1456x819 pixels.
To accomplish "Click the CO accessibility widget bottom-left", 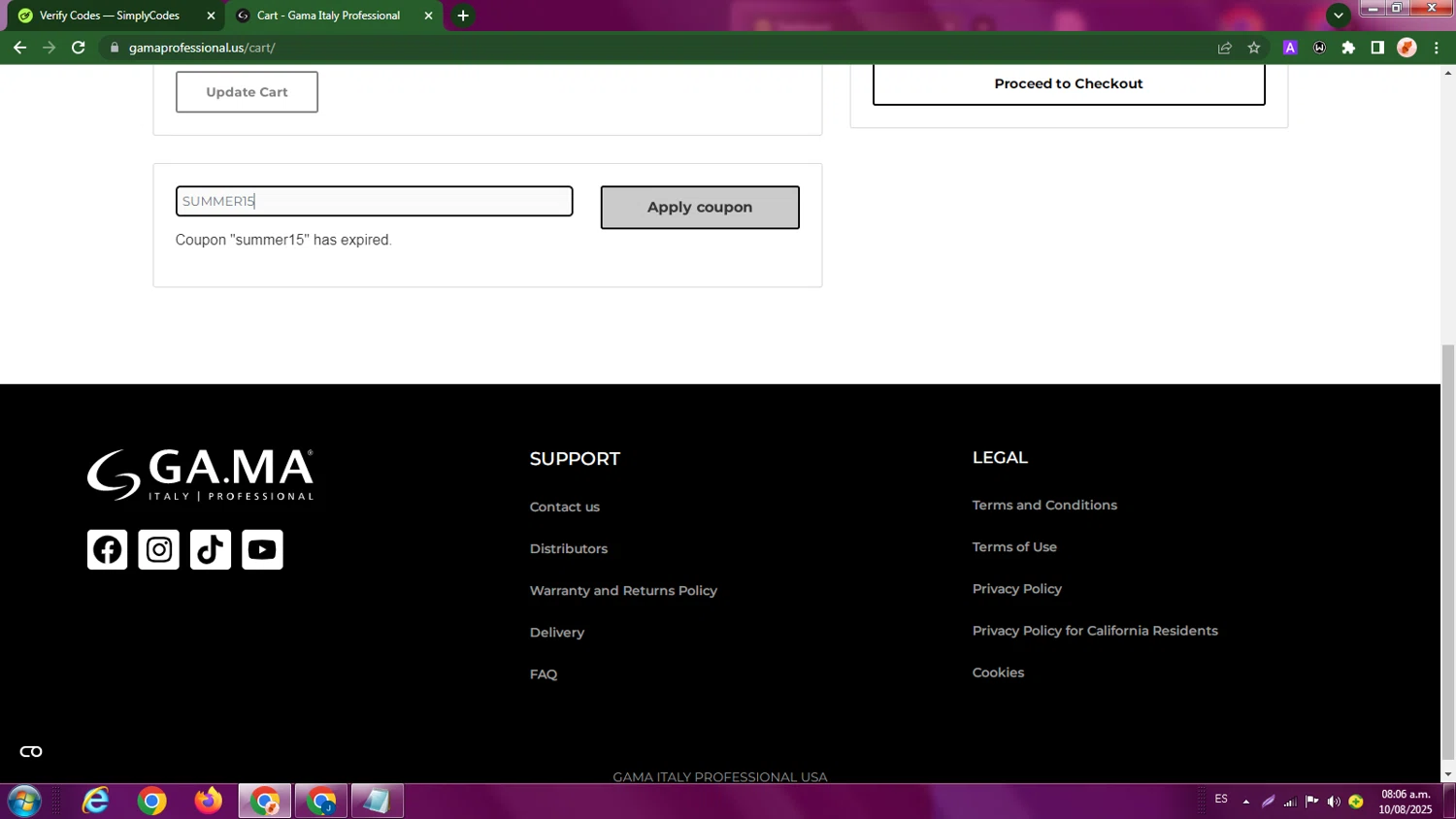I will click(x=31, y=752).
